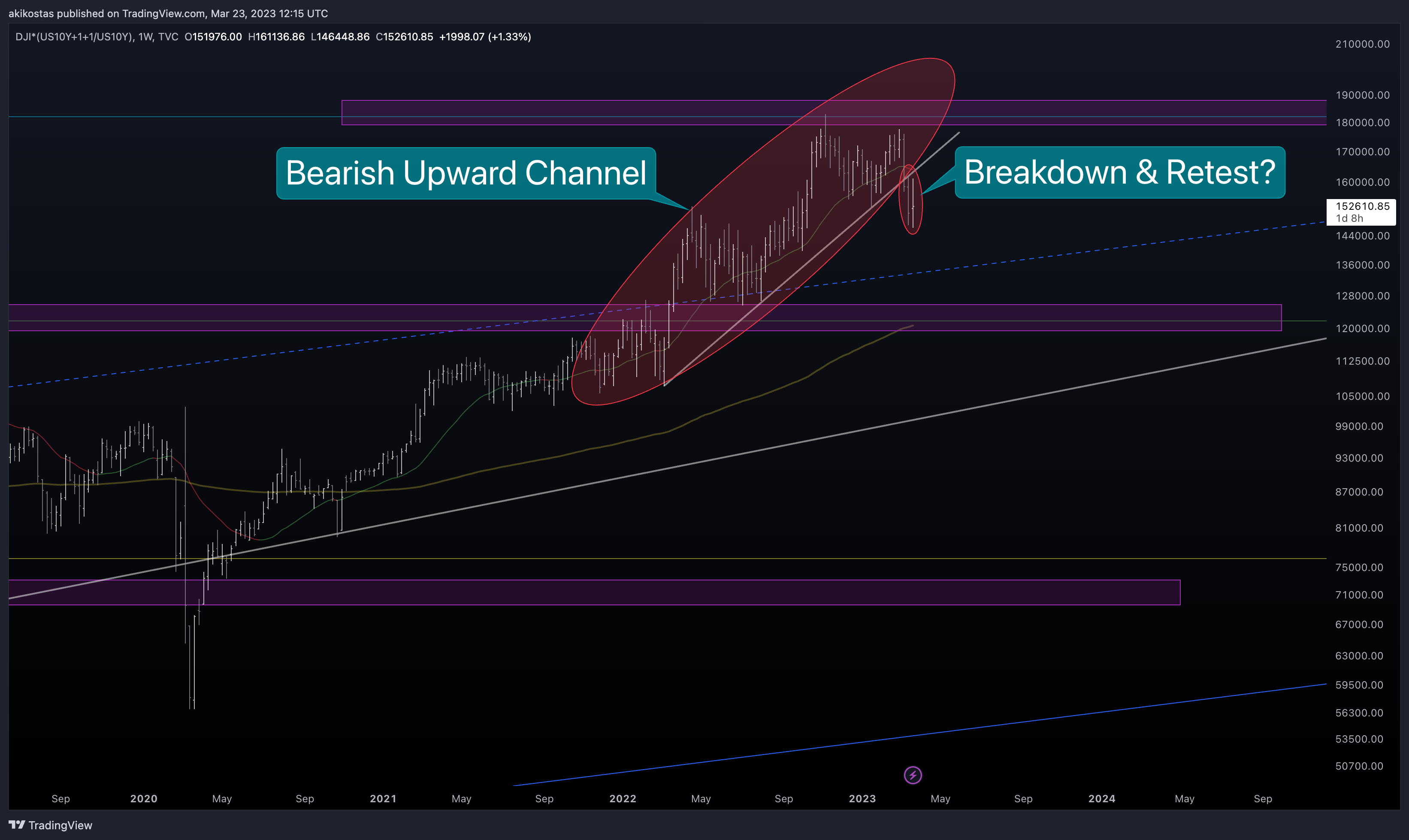Image resolution: width=1409 pixels, height=840 pixels.
Task: Click the current price label 152610.85
Action: [1363, 206]
